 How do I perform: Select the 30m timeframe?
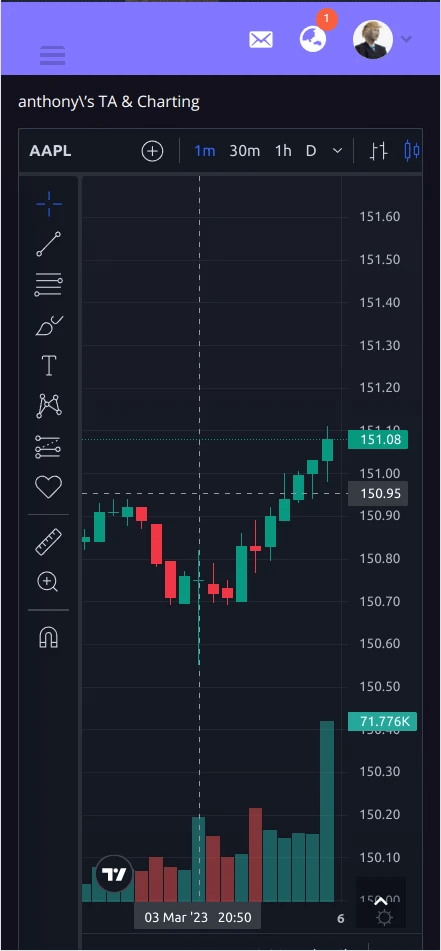click(244, 151)
